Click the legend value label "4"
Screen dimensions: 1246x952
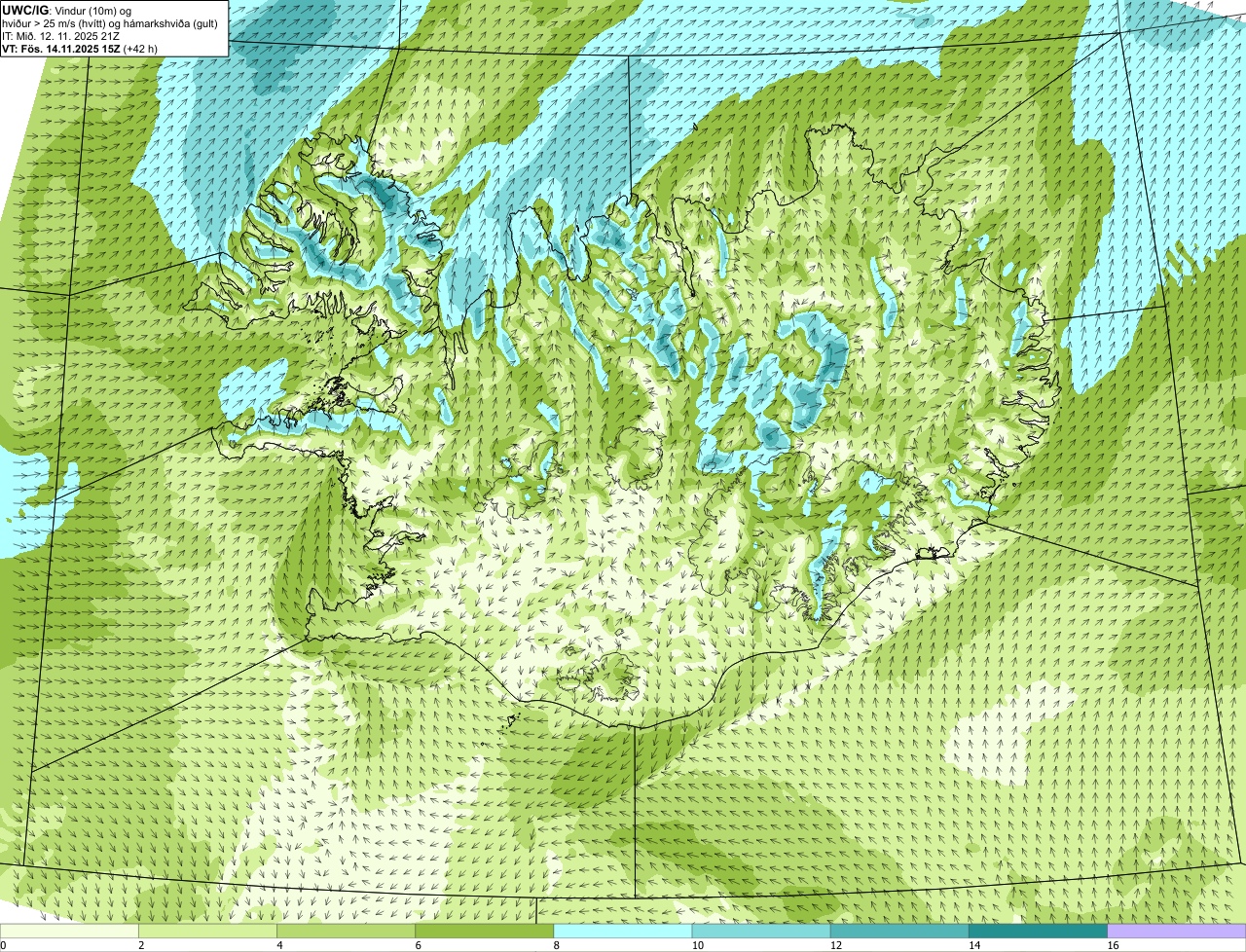point(280,945)
